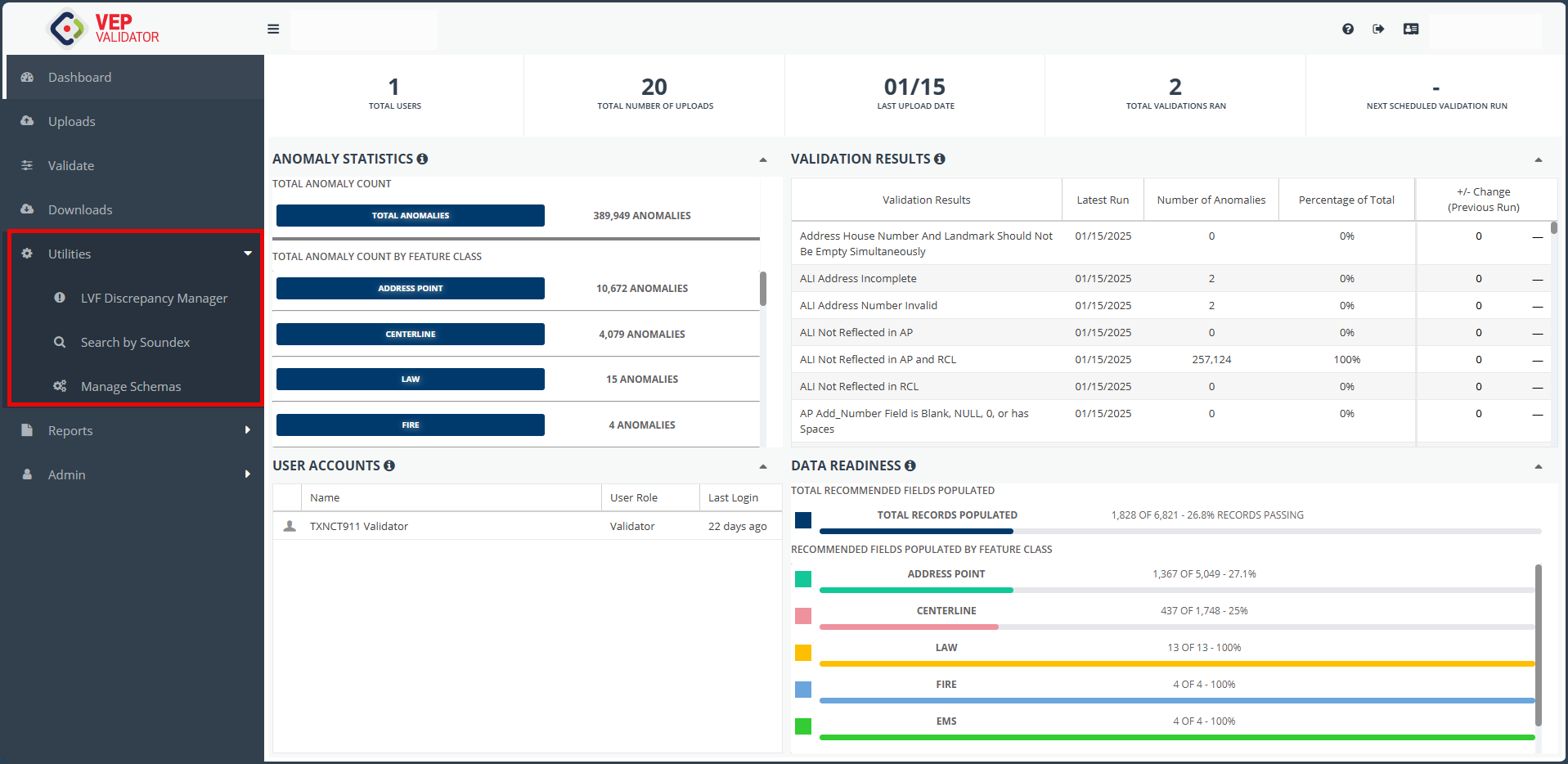Click the Centerline readiness progress bar

[x=1177, y=627]
